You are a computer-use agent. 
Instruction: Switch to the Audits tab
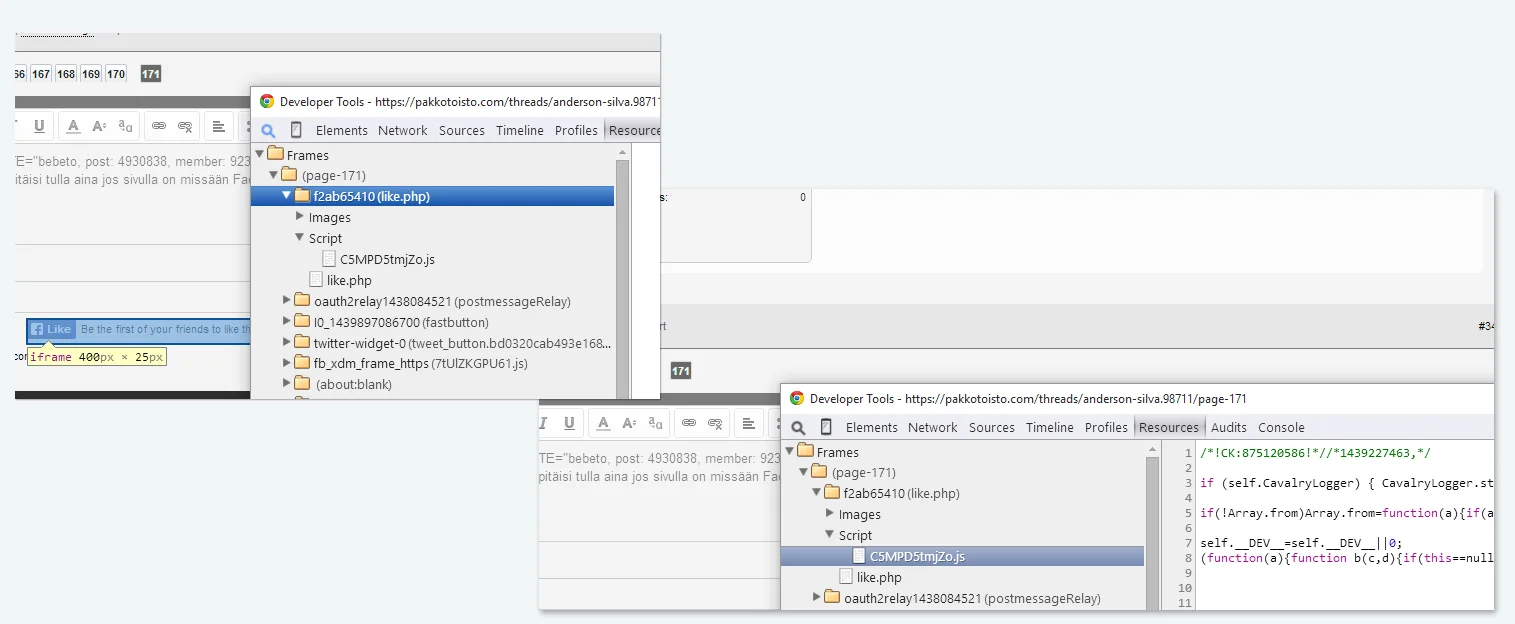pyautogui.click(x=1228, y=427)
